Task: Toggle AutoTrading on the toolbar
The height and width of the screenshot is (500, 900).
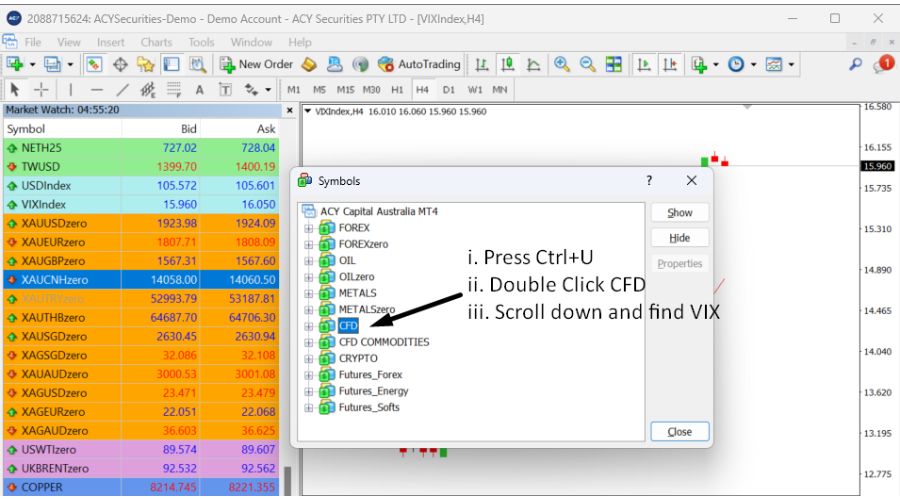Action: (420, 64)
